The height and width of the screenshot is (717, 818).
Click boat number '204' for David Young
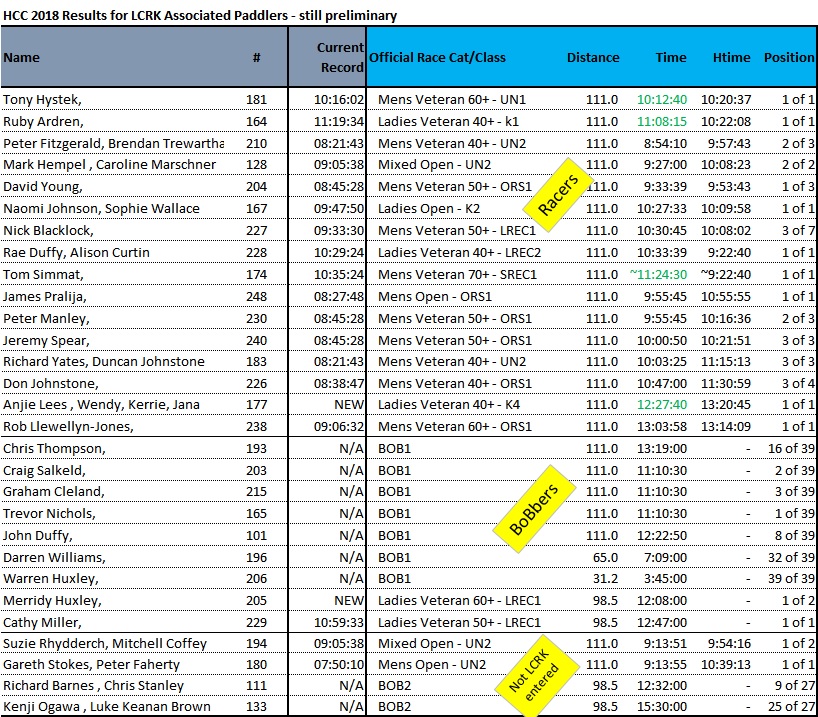pos(256,186)
